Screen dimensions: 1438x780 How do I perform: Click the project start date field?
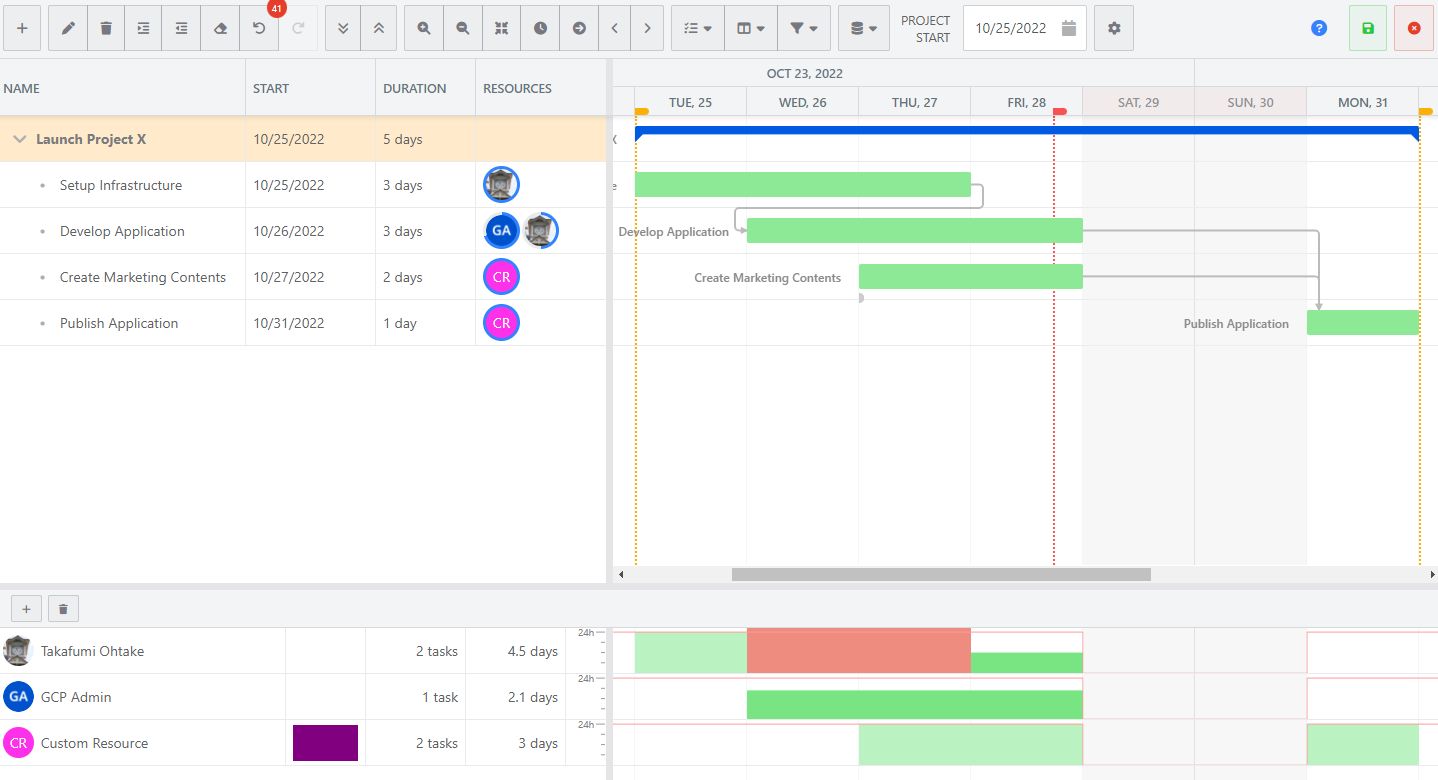coord(1011,28)
